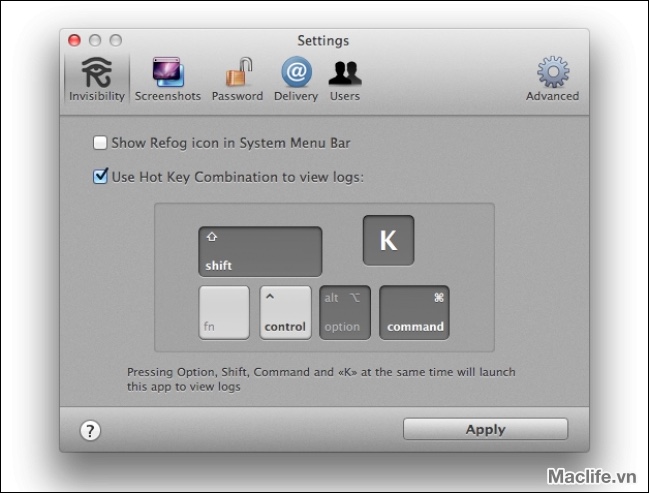Toggle the shift key in hotkey combination
The height and width of the screenshot is (493, 649).
click(260, 251)
